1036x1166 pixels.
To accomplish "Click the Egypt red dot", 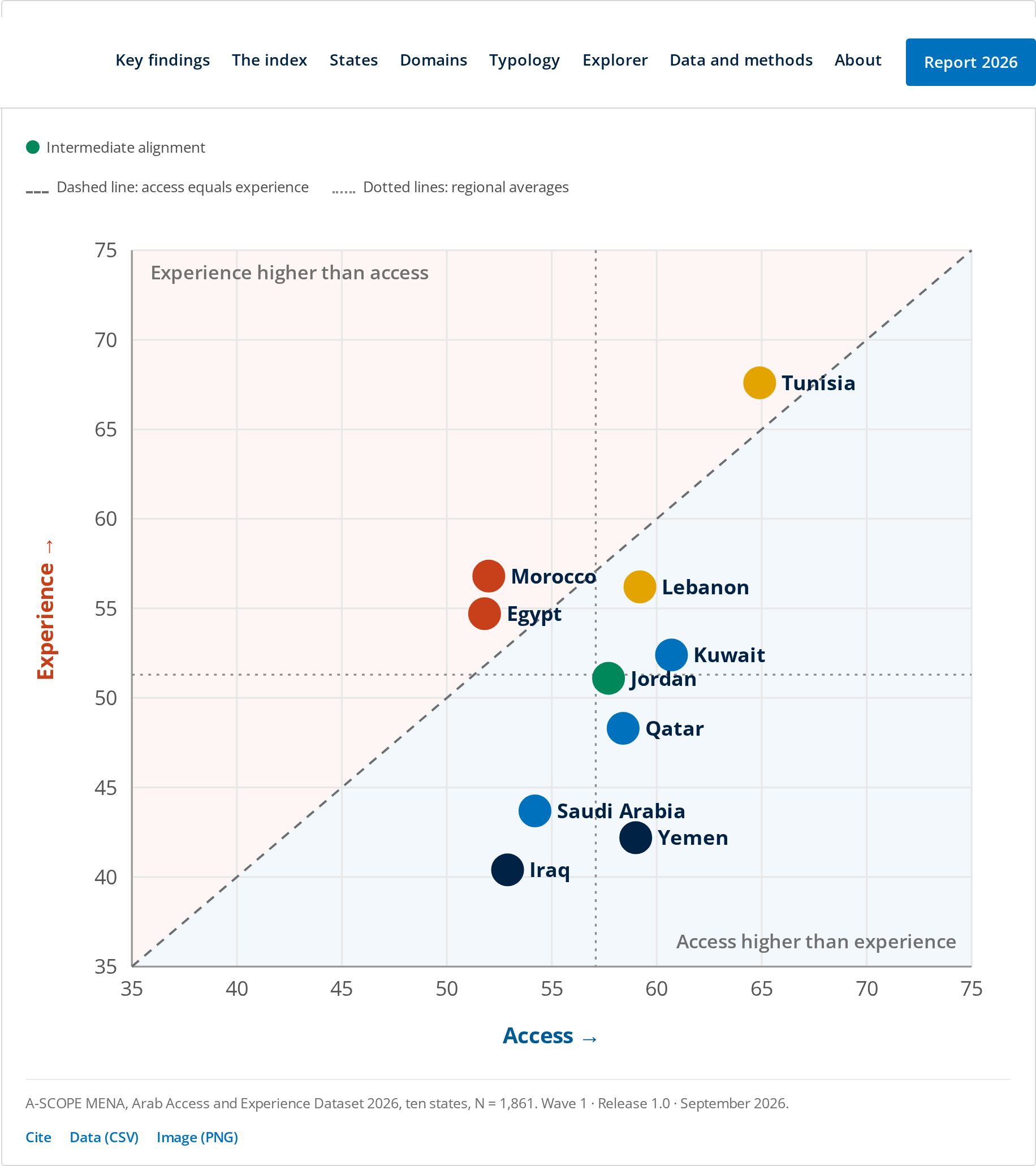I will 484,614.
